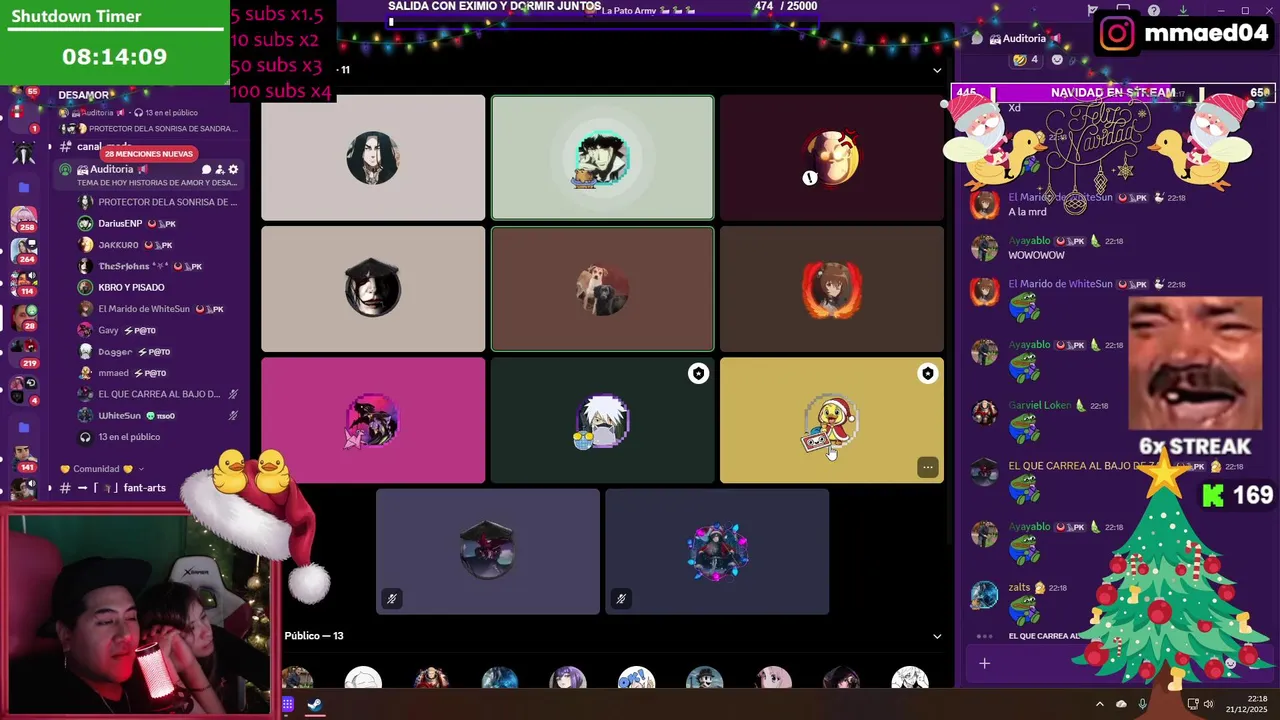
Task: Click mmaed in the speaker list
Action: 113,373
